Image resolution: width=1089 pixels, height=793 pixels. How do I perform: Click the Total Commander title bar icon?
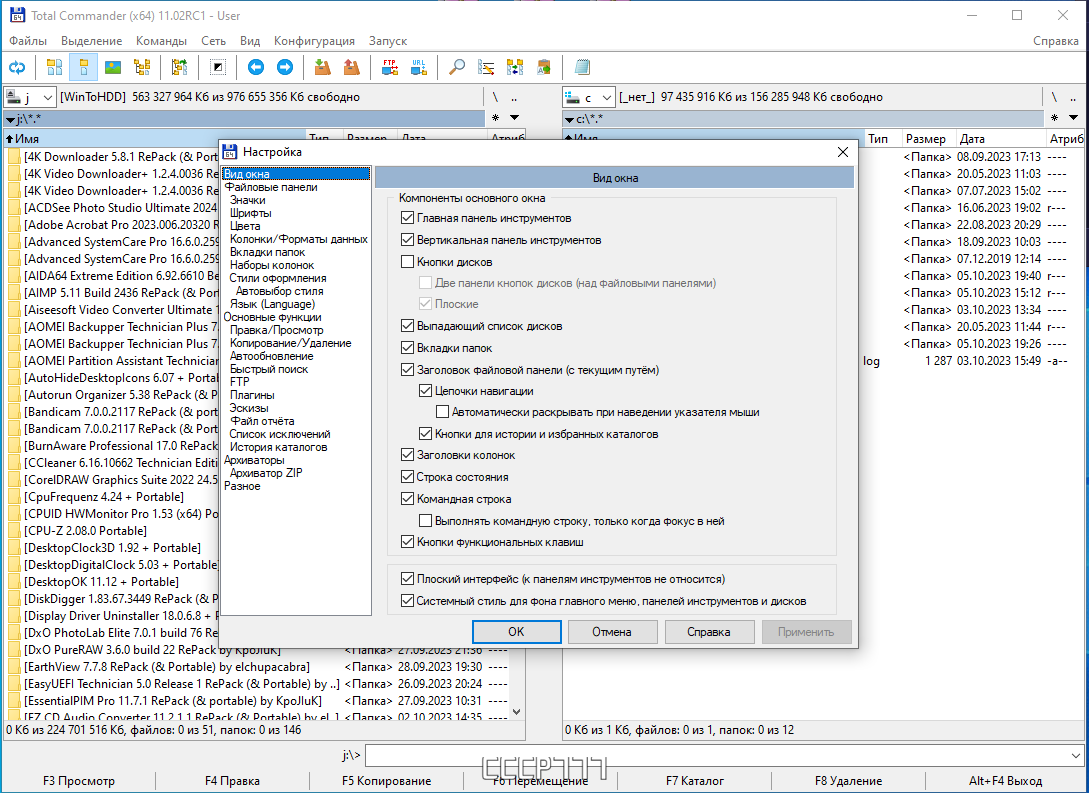(17, 15)
